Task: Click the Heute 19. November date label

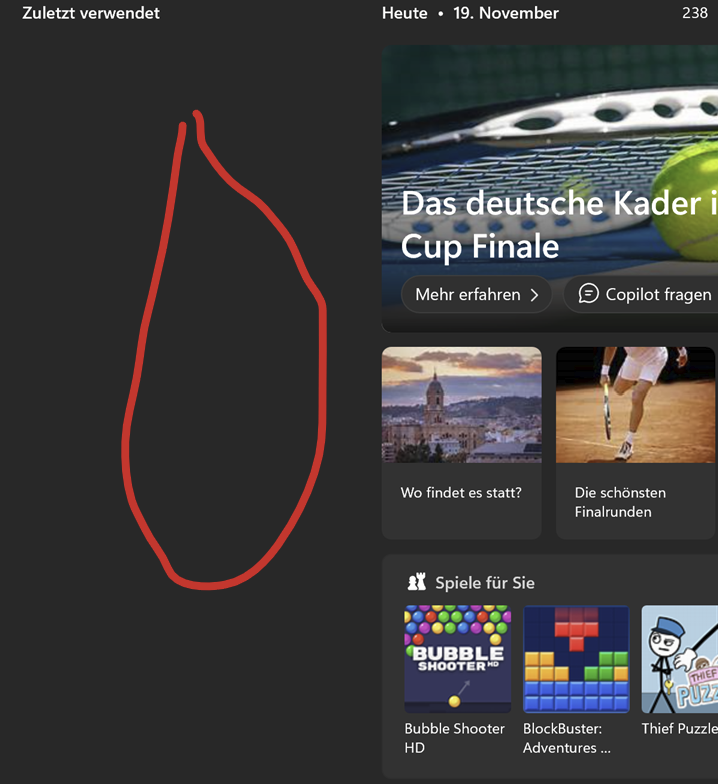Action: coord(470,13)
